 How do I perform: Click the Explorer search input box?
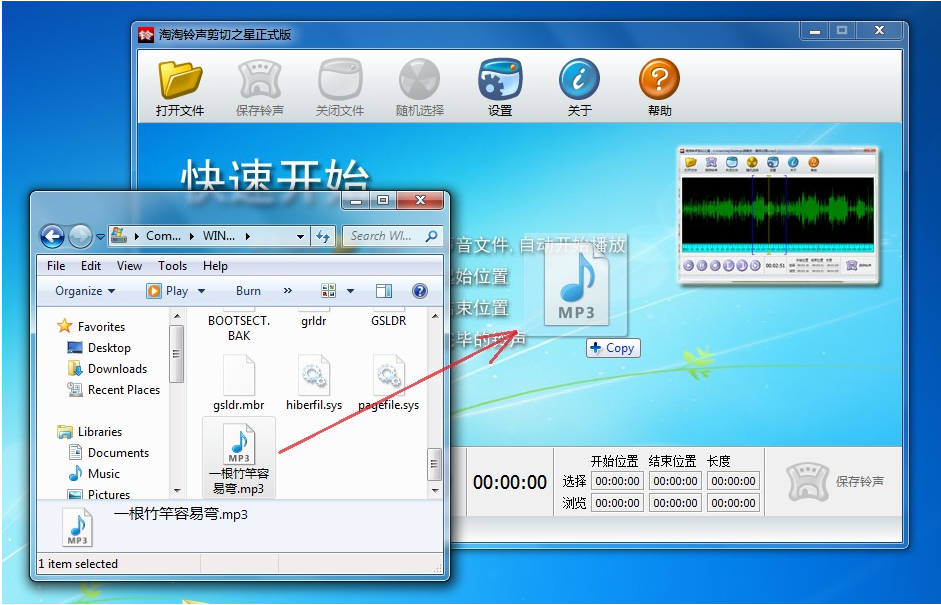tap(382, 237)
